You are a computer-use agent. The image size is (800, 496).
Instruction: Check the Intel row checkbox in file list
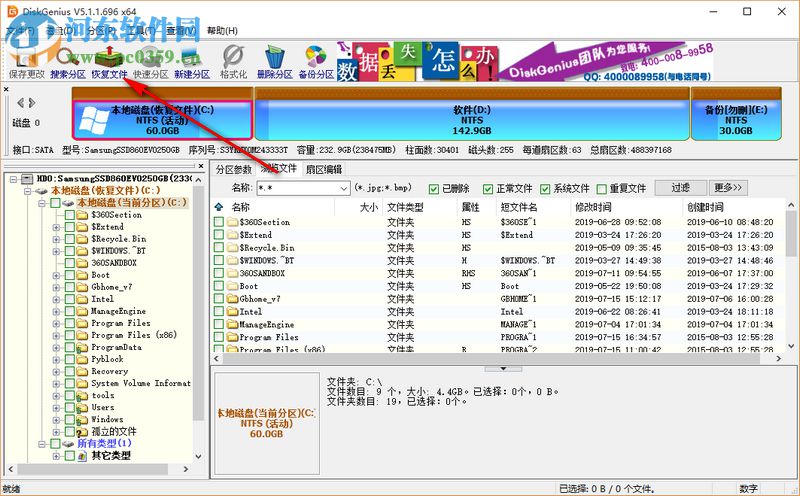219,311
